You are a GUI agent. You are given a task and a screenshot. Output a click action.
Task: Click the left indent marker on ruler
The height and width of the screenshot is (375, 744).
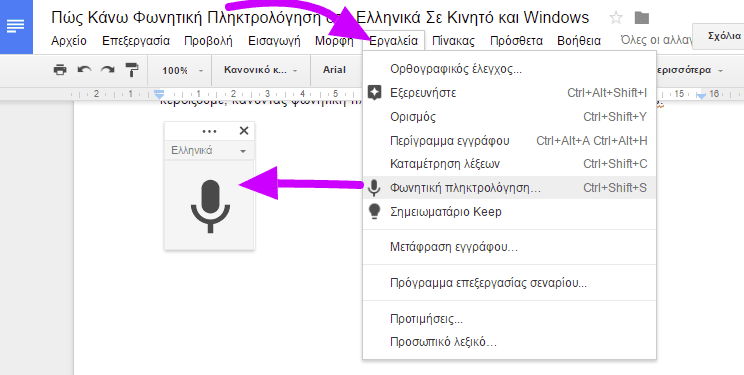click(160, 94)
